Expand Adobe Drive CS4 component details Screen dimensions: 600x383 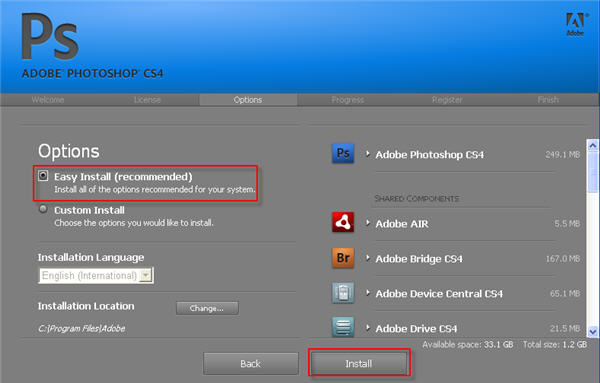(368, 328)
